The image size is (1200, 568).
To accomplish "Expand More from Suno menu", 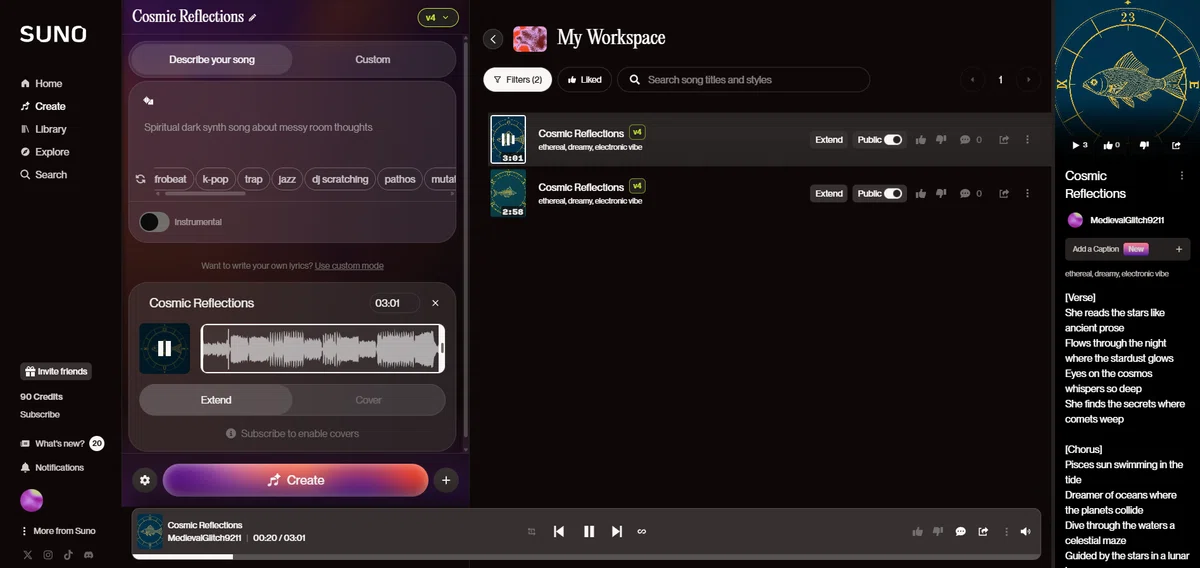I will click(x=58, y=531).
